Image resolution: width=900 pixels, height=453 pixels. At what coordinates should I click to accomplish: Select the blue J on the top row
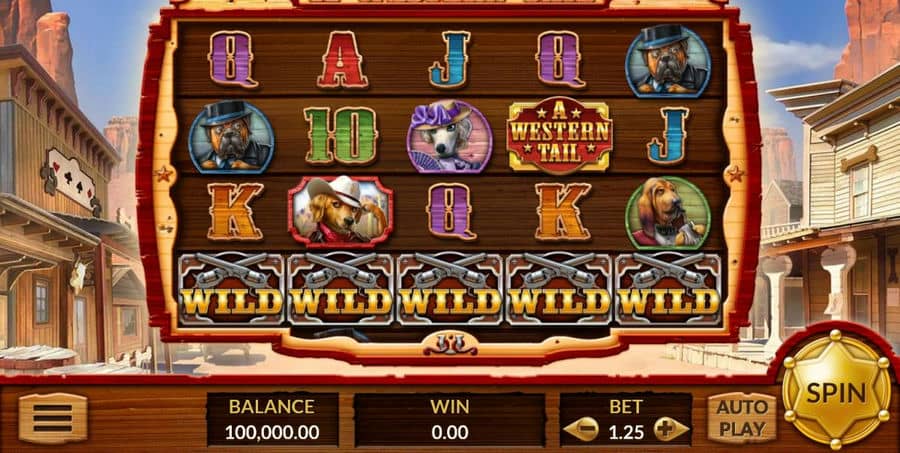449,59
